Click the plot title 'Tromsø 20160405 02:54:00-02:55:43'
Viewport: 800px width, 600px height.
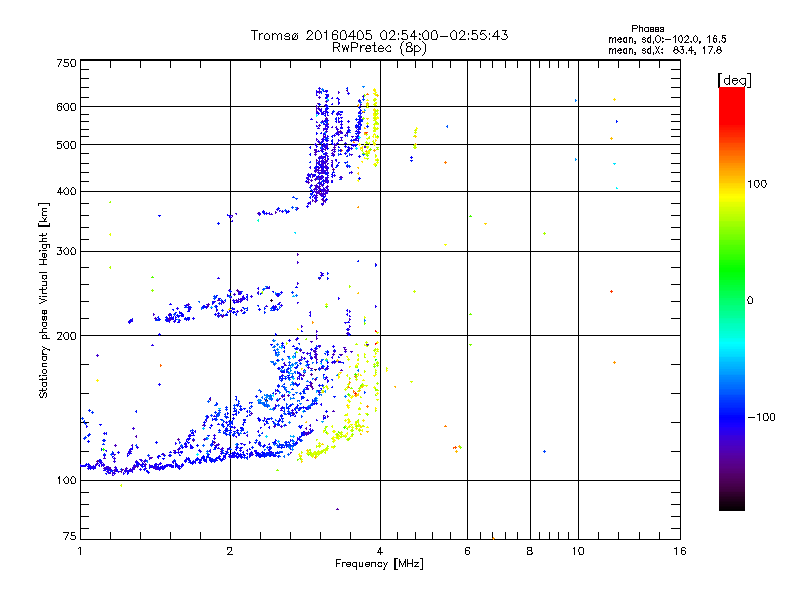point(379,35)
